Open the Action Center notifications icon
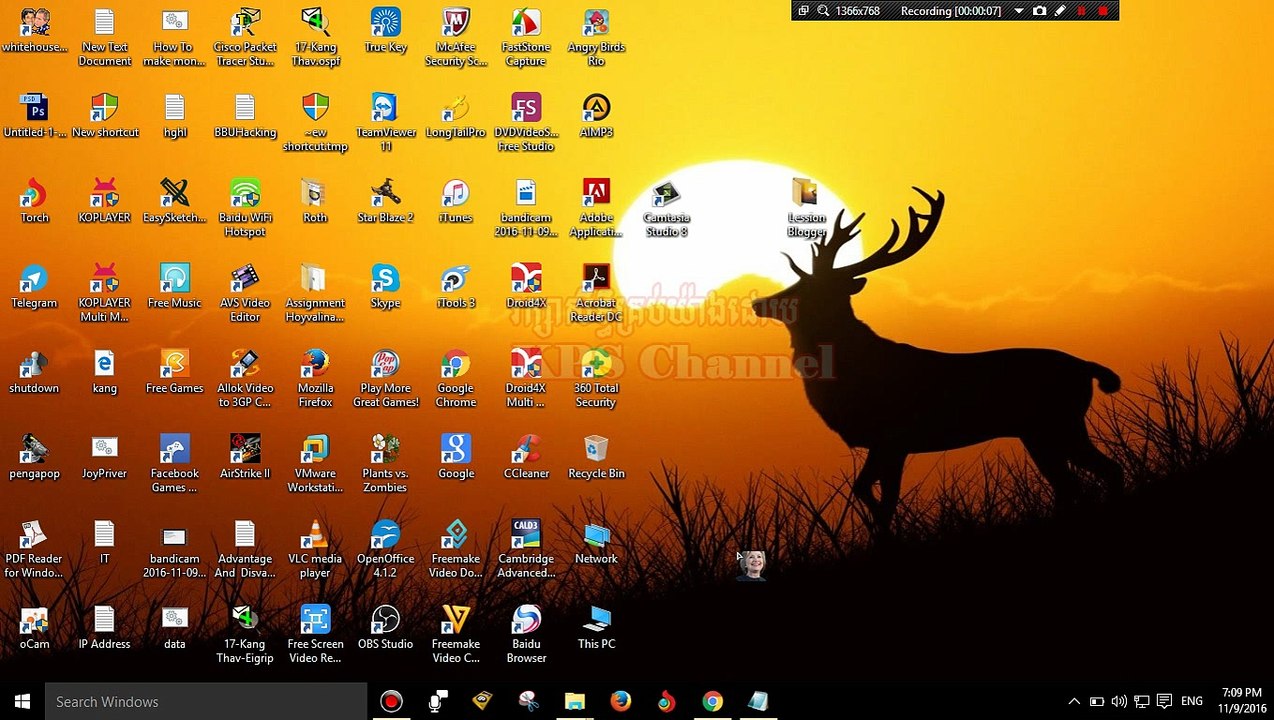The height and width of the screenshot is (720, 1274). [x=1164, y=702]
